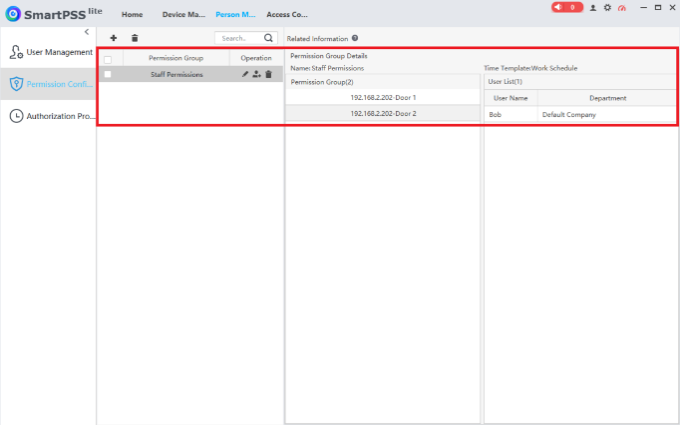The width and height of the screenshot is (680, 425).
Task: Click the Time Template: Work Schedule label
Action: (x=530, y=68)
